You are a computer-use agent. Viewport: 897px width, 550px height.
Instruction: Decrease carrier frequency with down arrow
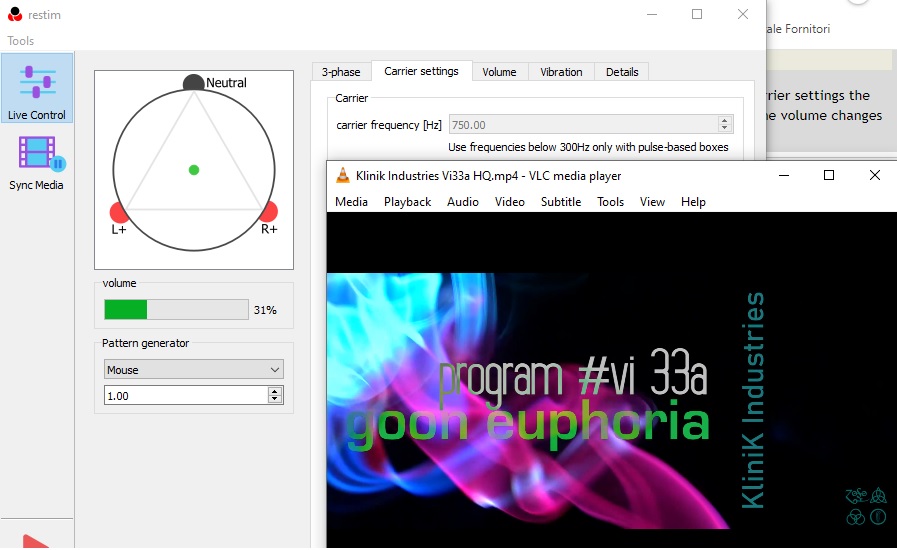[725, 129]
